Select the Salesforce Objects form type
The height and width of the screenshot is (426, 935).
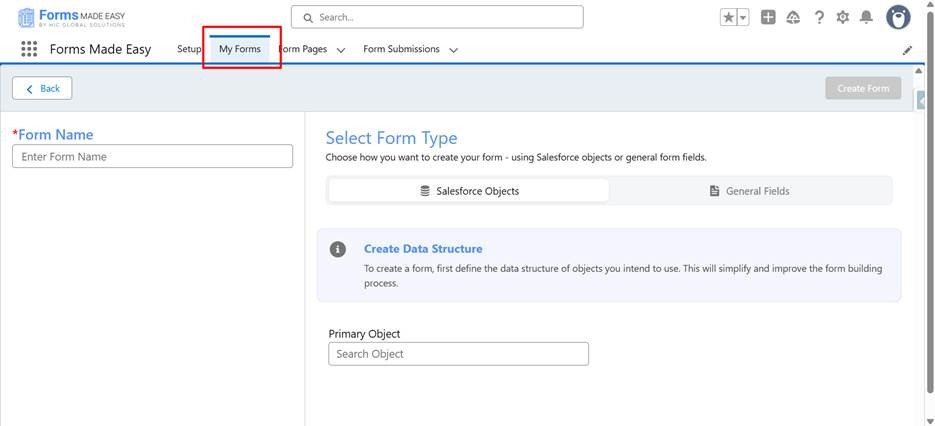pos(469,191)
